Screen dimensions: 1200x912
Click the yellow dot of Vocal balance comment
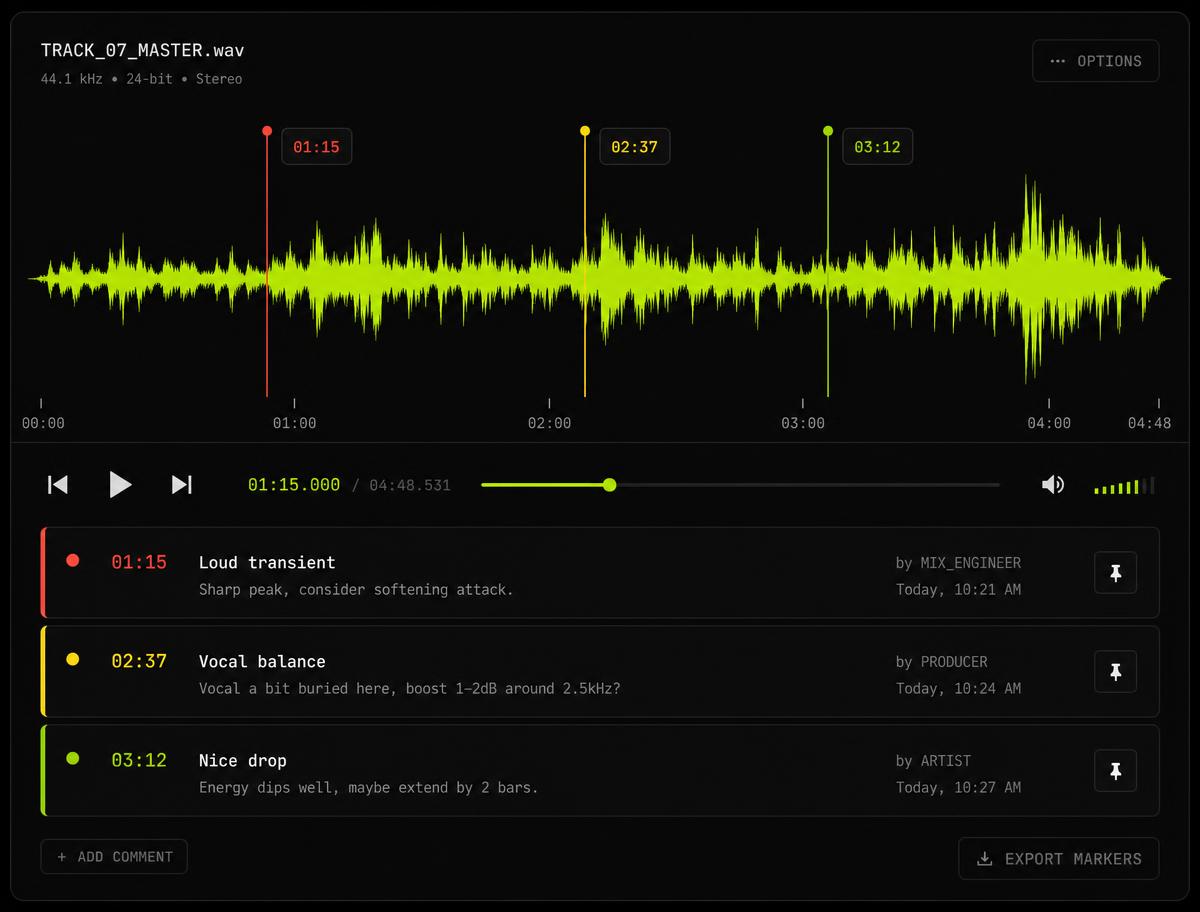click(x=72, y=660)
